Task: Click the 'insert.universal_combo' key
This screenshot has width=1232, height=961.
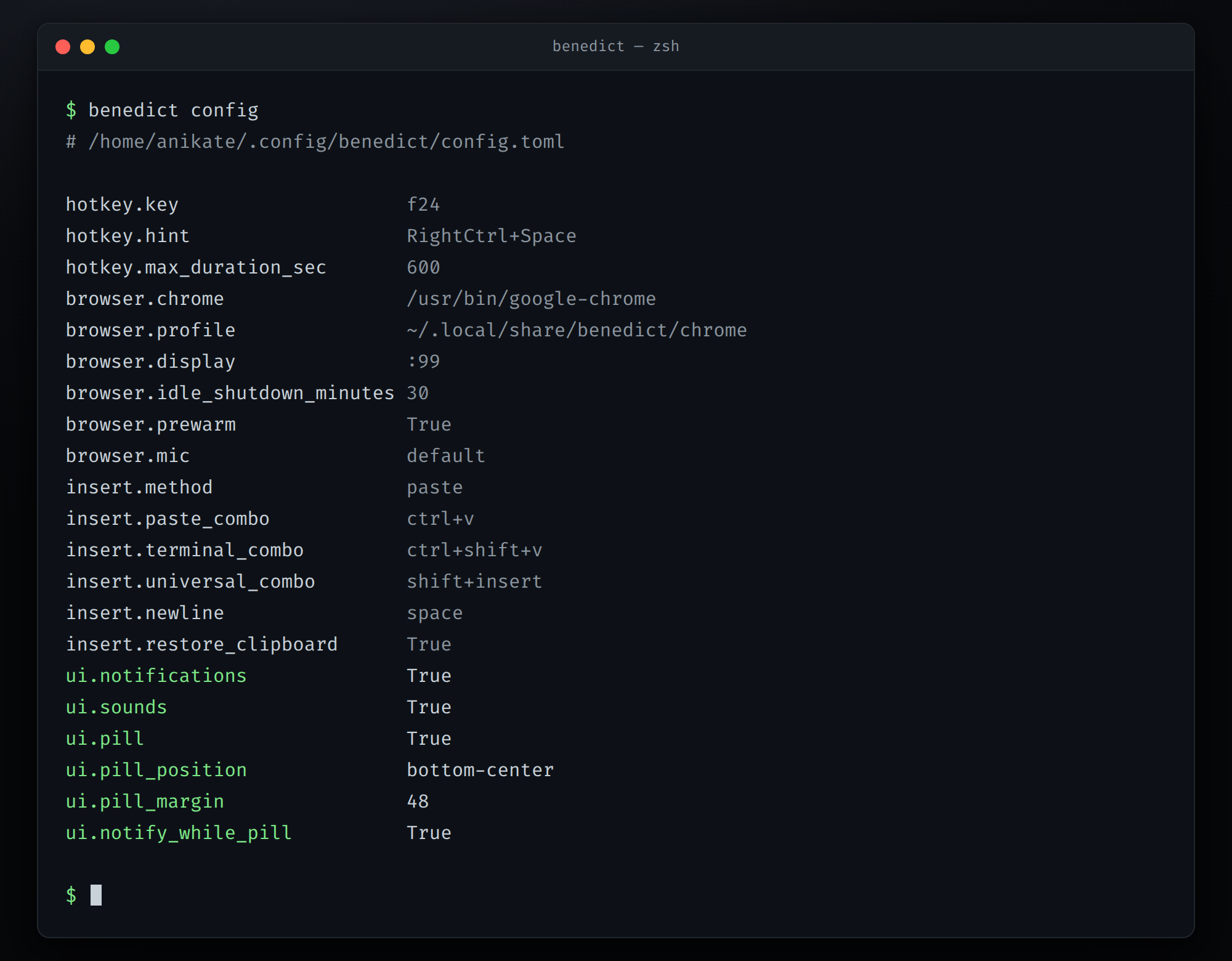Action: [x=190, y=582]
